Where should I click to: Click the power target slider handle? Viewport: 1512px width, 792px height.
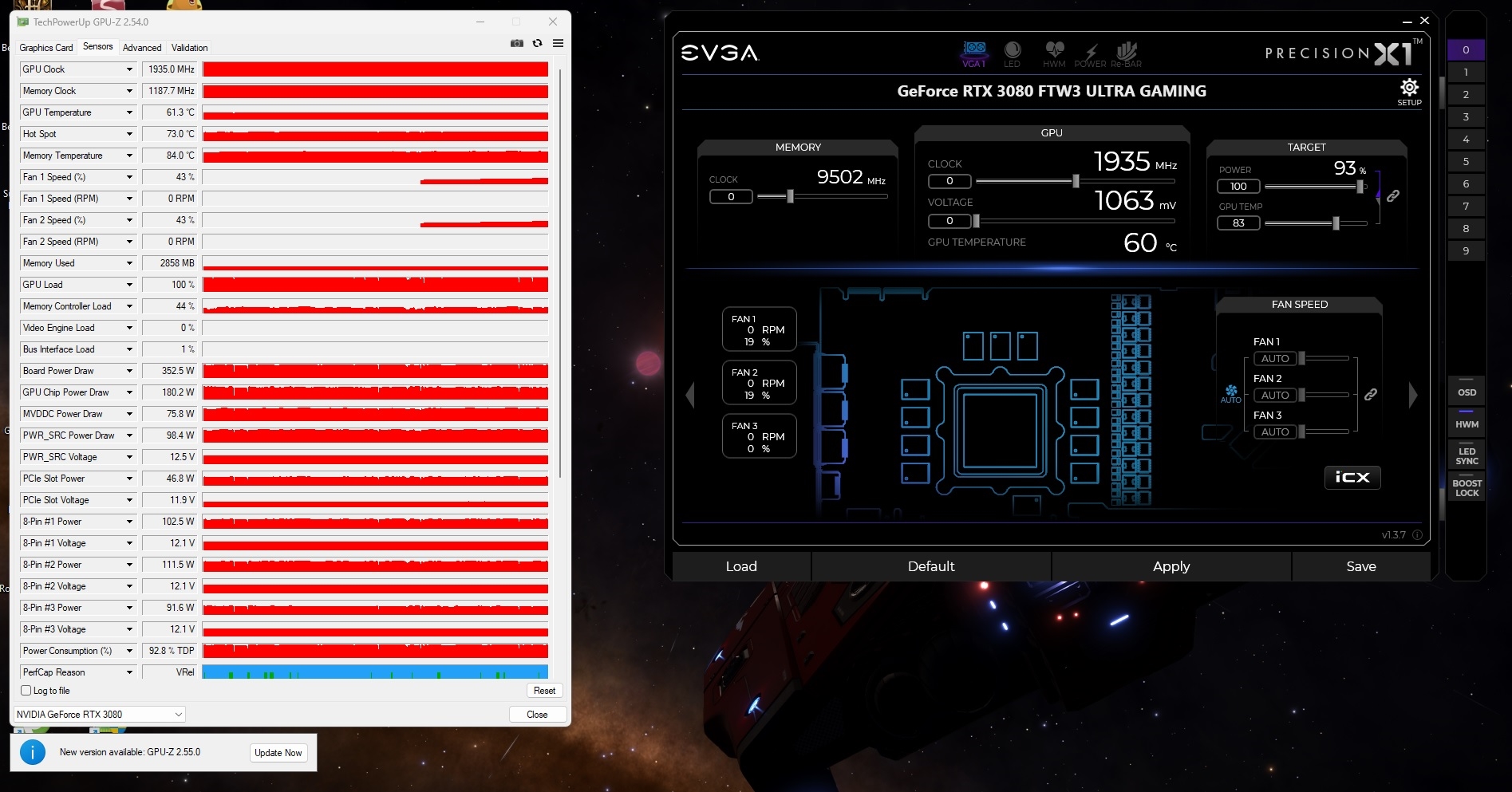coord(1360,187)
